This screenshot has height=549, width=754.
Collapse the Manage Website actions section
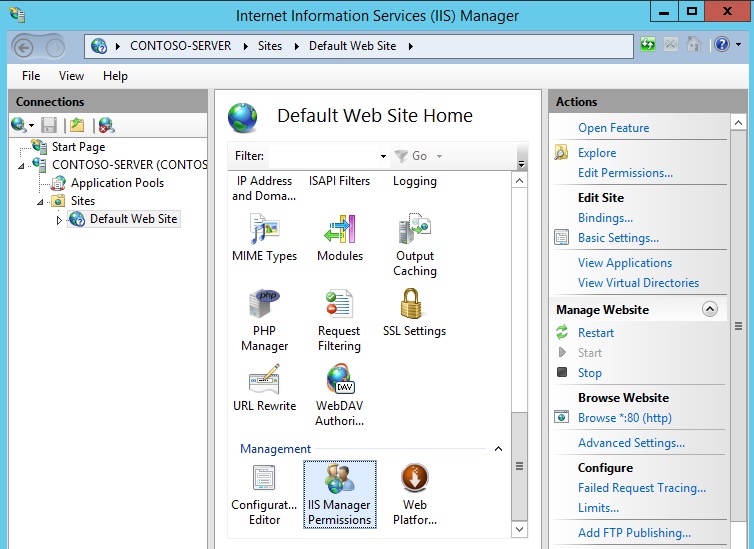point(710,310)
